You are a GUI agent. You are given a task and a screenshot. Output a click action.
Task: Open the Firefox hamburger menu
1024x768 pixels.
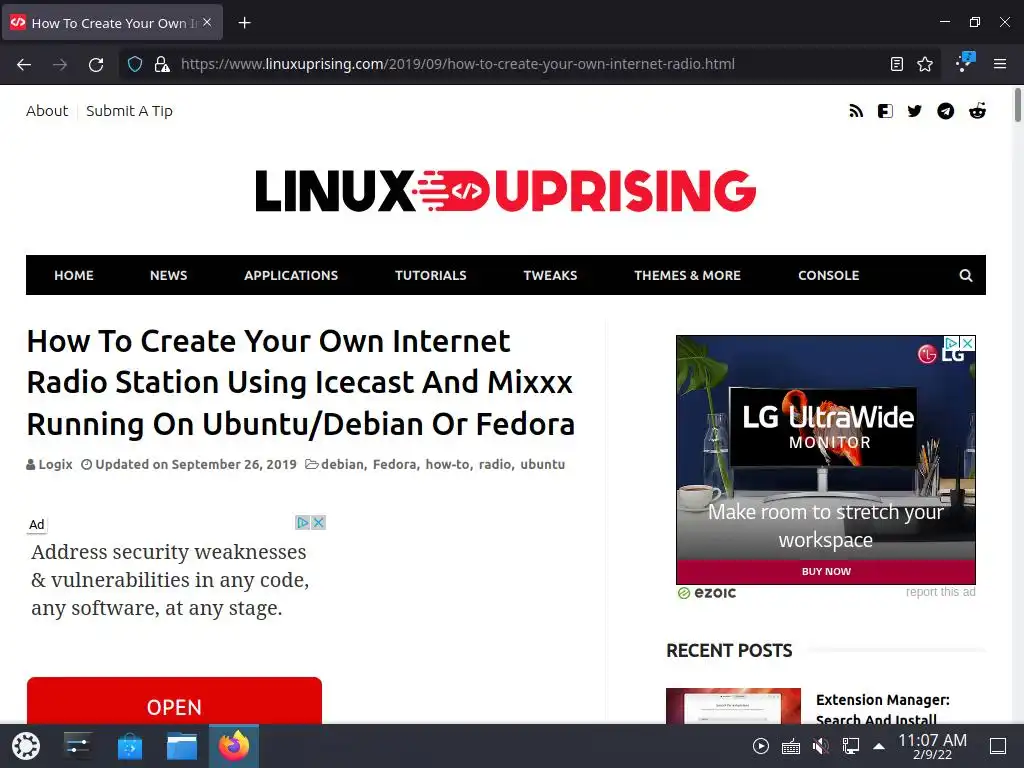tap(1000, 64)
